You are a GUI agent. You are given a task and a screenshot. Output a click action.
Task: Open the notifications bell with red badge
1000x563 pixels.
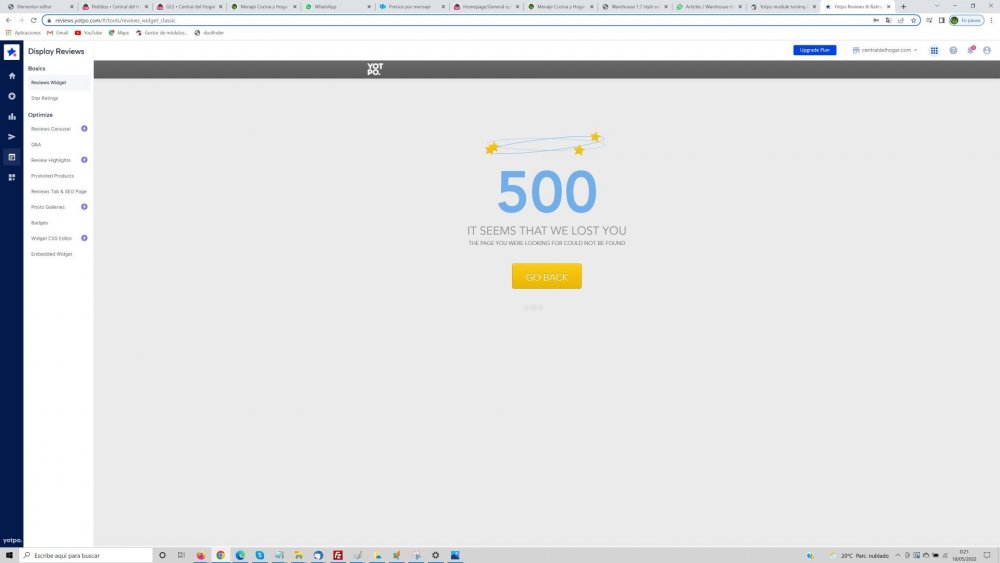click(971, 50)
